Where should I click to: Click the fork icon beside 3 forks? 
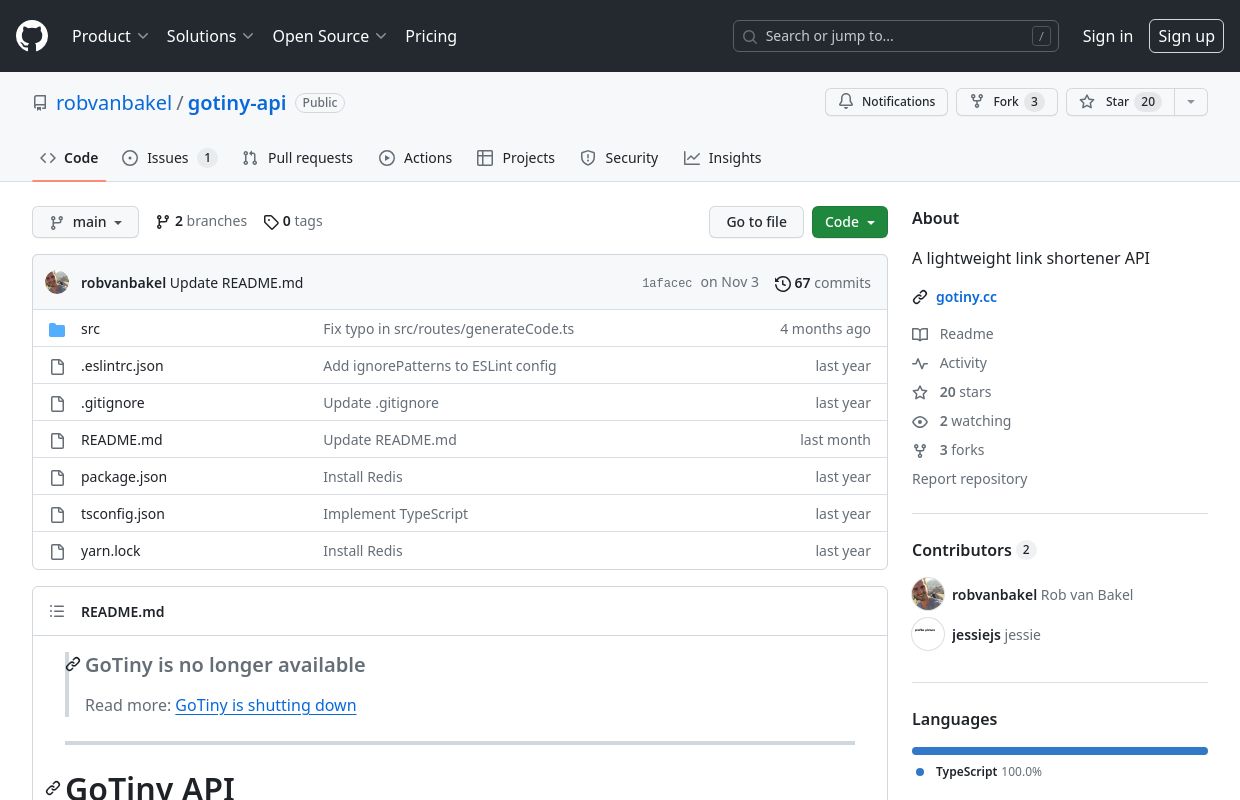tap(920, 450)
